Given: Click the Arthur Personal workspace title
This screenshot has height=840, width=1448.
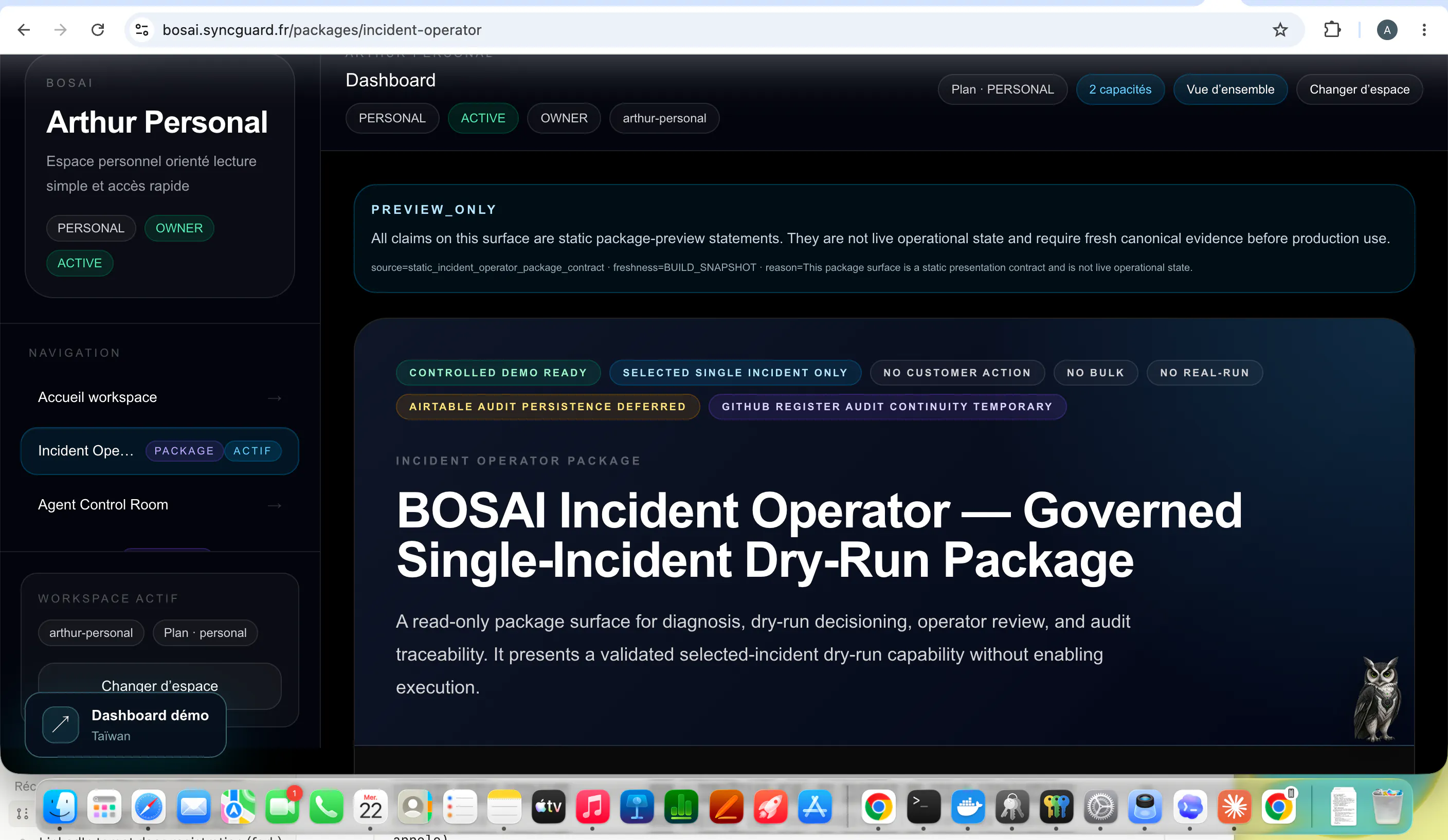Looking at the screenshot, I should tap(157, 122).
